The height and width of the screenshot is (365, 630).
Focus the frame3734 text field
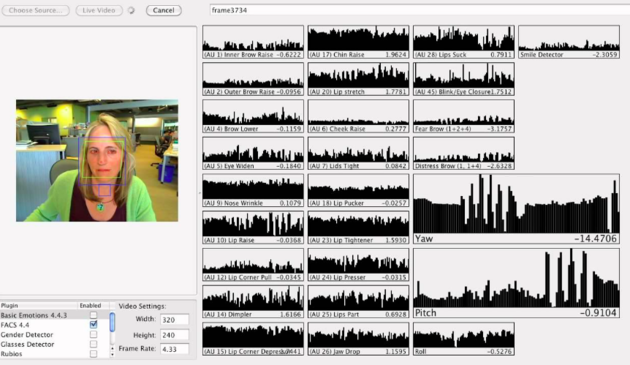419,10
